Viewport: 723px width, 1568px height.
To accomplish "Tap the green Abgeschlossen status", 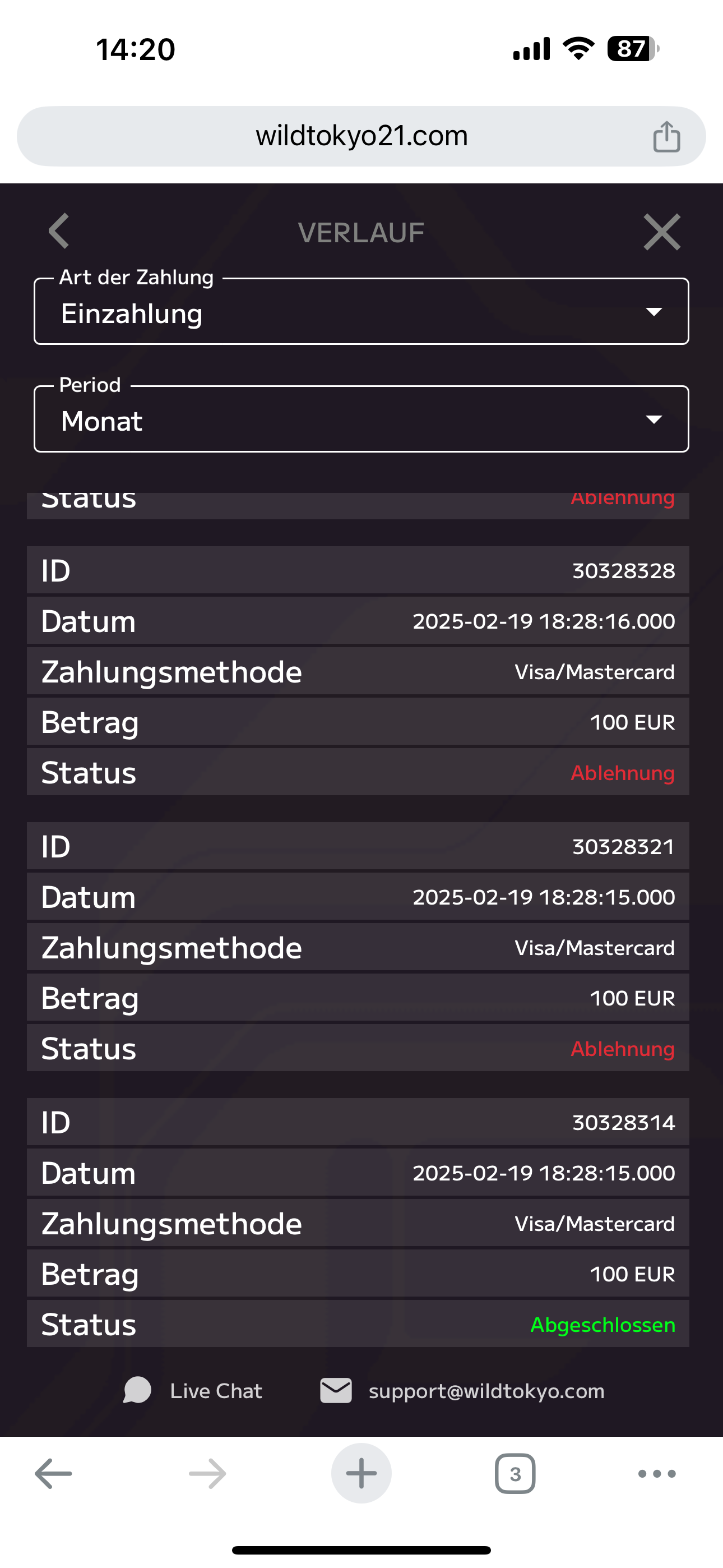I will [602, 1325].
